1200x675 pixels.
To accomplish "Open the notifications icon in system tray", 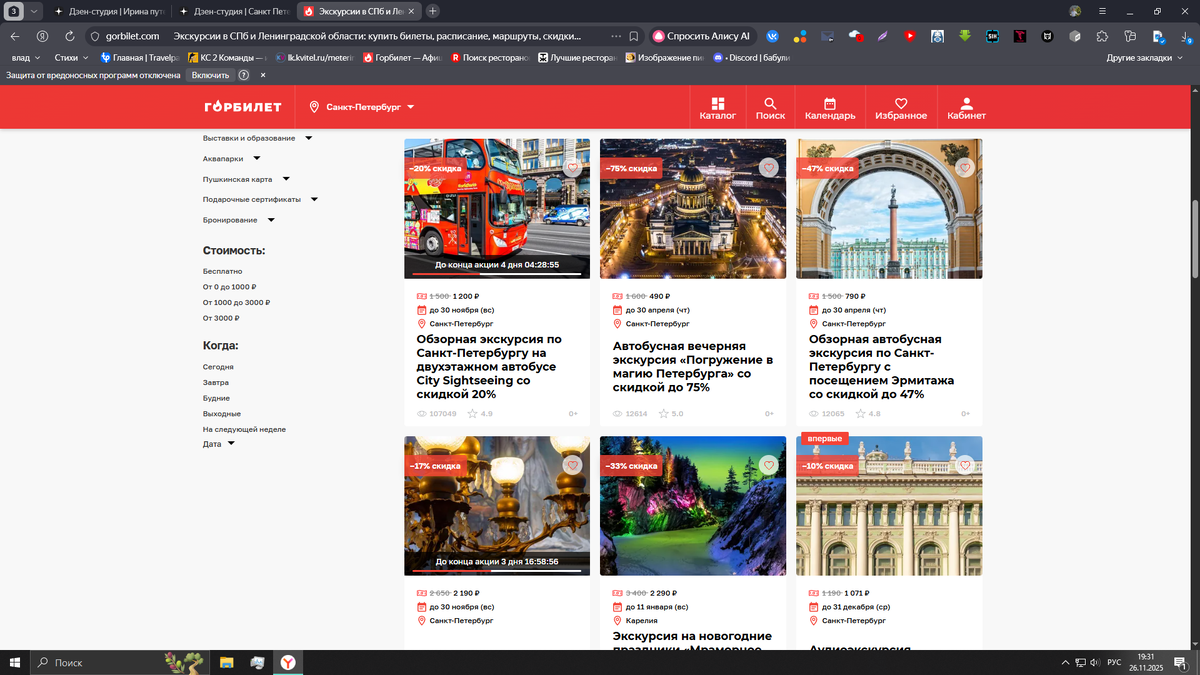I will click(x=1182, y=662).
